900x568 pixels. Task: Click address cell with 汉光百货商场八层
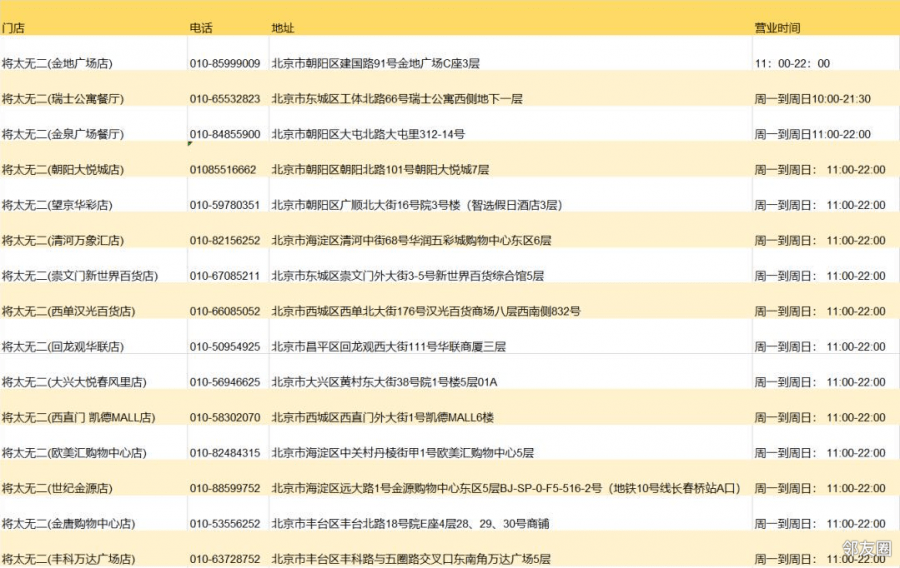pos(425,312)
